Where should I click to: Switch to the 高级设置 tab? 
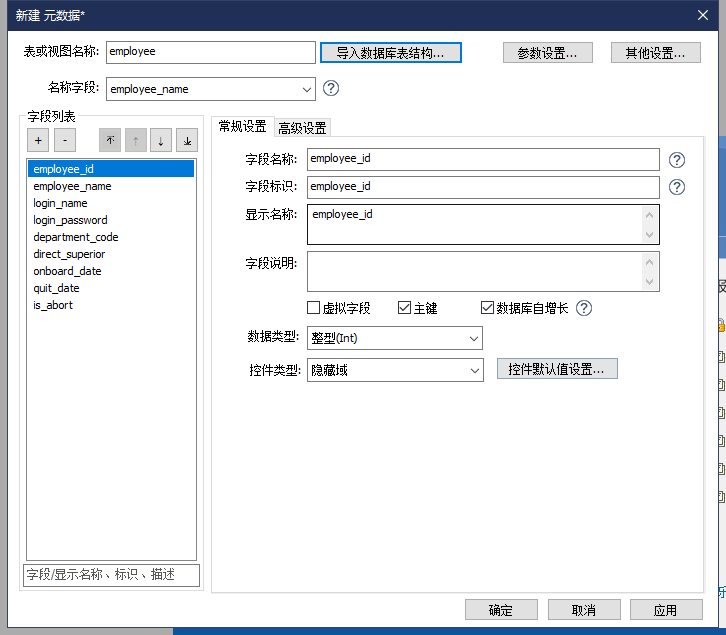[301, 128]
